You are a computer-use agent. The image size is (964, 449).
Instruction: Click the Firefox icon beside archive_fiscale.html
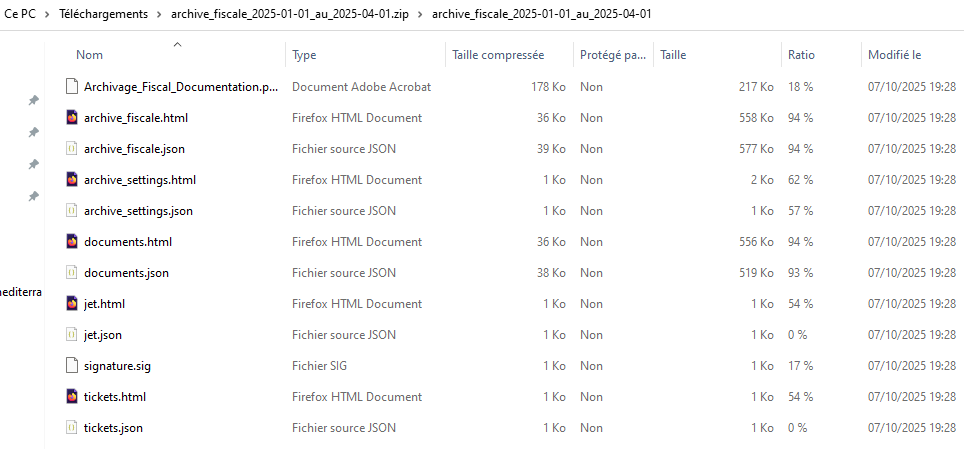[72, 118]
